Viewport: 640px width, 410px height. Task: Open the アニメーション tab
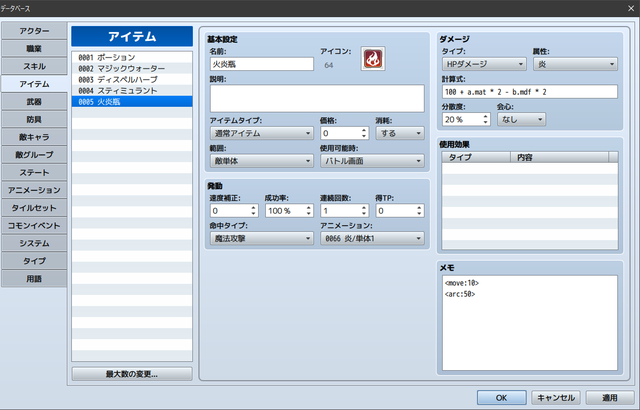34,190
